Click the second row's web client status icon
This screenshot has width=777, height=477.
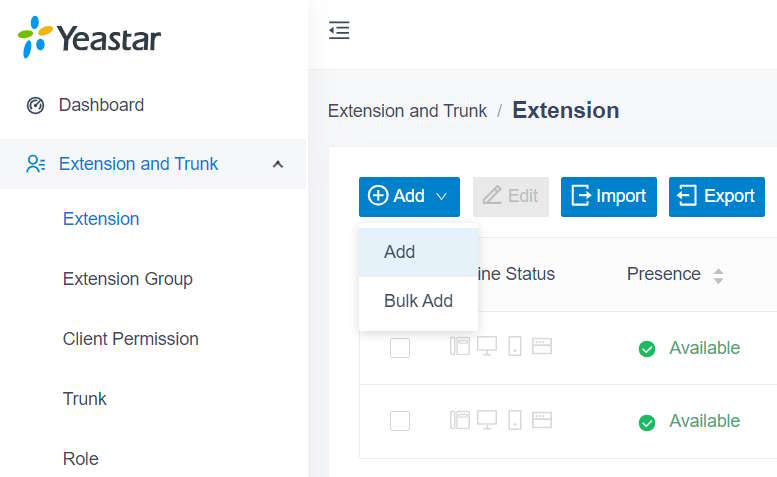[x=542, y=420]
